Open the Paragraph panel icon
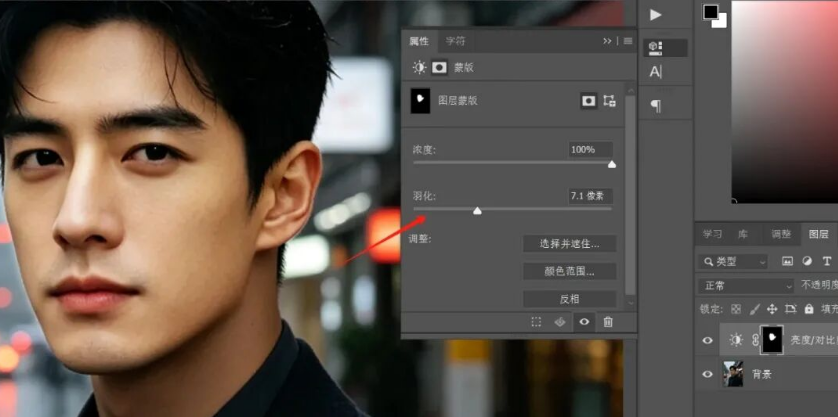Screen dimensions: 838x417 [x=656, y=106]
